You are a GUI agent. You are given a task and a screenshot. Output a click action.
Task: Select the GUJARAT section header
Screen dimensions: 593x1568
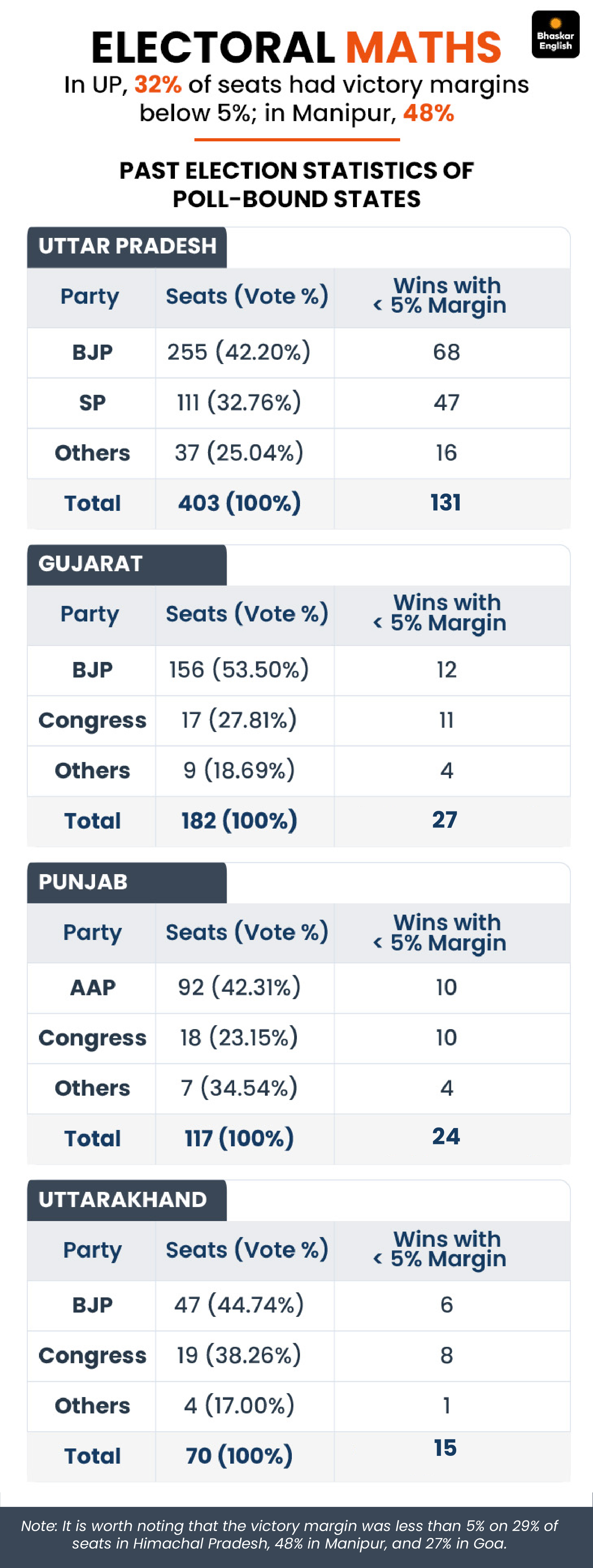point(127,564)
